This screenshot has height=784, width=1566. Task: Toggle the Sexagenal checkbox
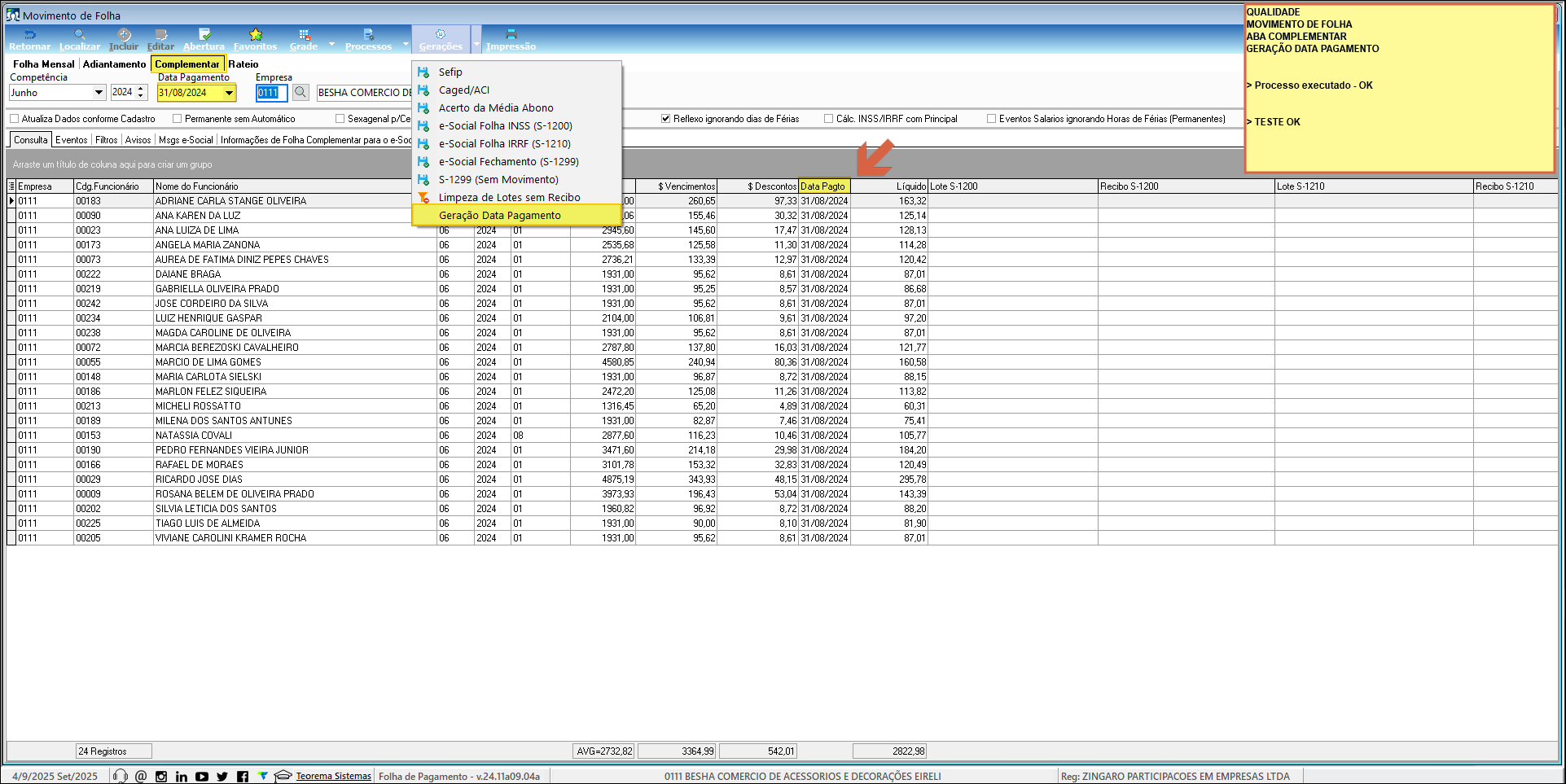point(340,119)
